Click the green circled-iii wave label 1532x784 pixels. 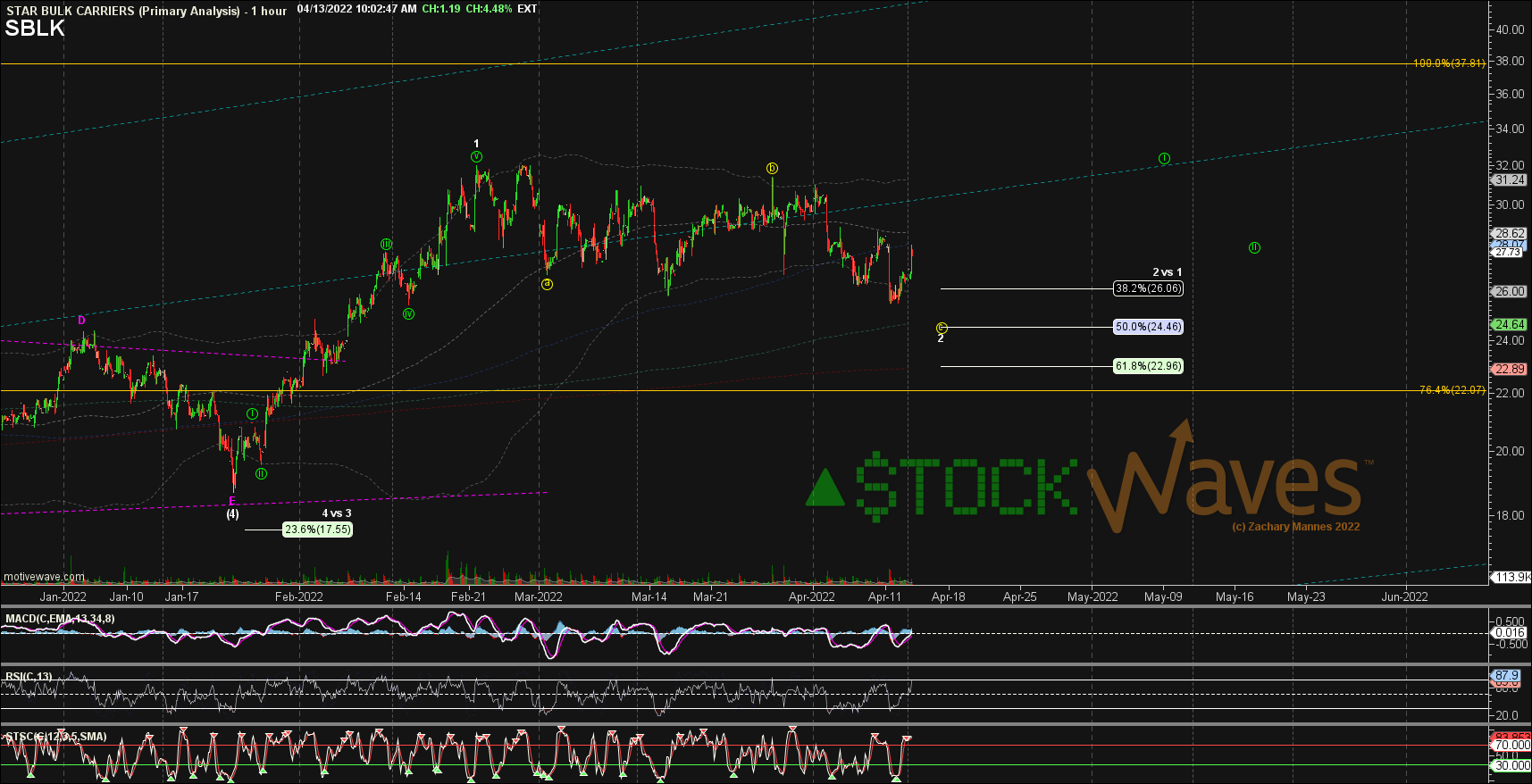click(386, 244)
